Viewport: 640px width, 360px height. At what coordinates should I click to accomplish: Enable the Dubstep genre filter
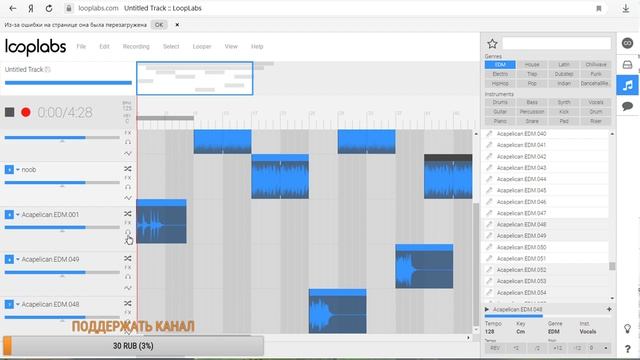pyautogui.click(x=564, y=74)
